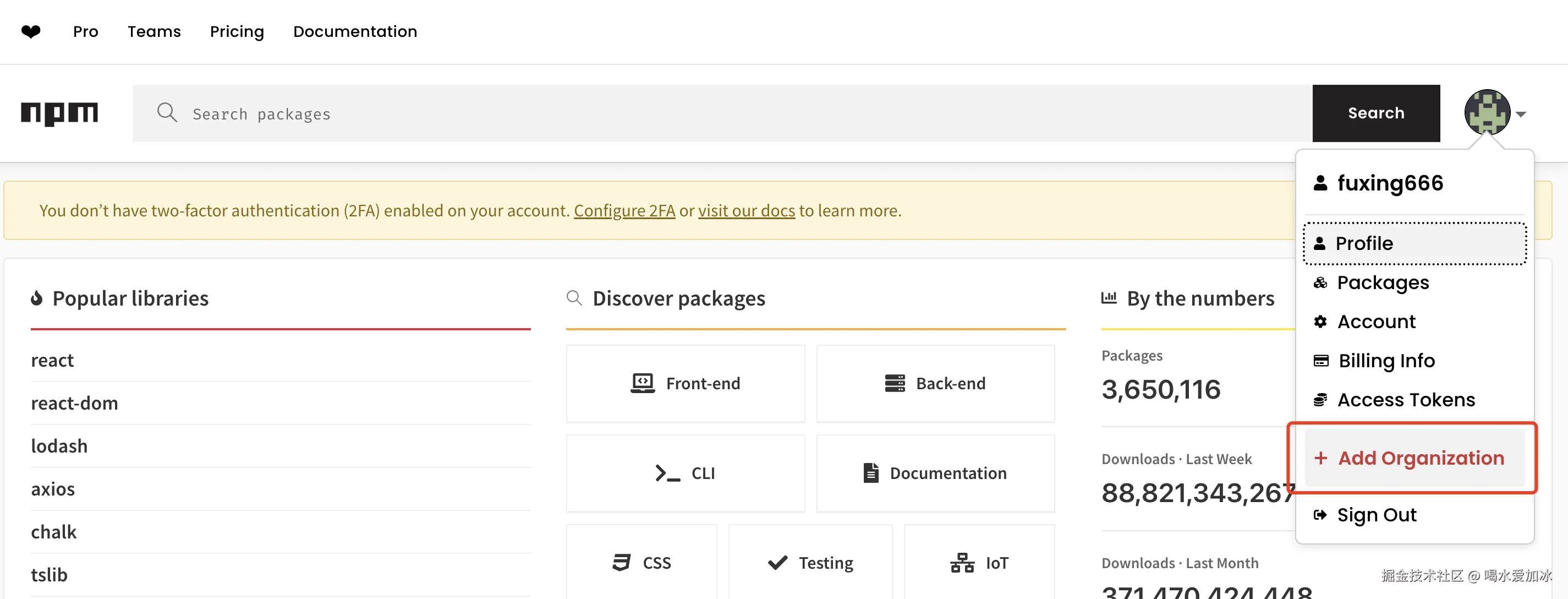1568x599 pixels.
Task: Focus the Search packages input field
Action: 731,113
